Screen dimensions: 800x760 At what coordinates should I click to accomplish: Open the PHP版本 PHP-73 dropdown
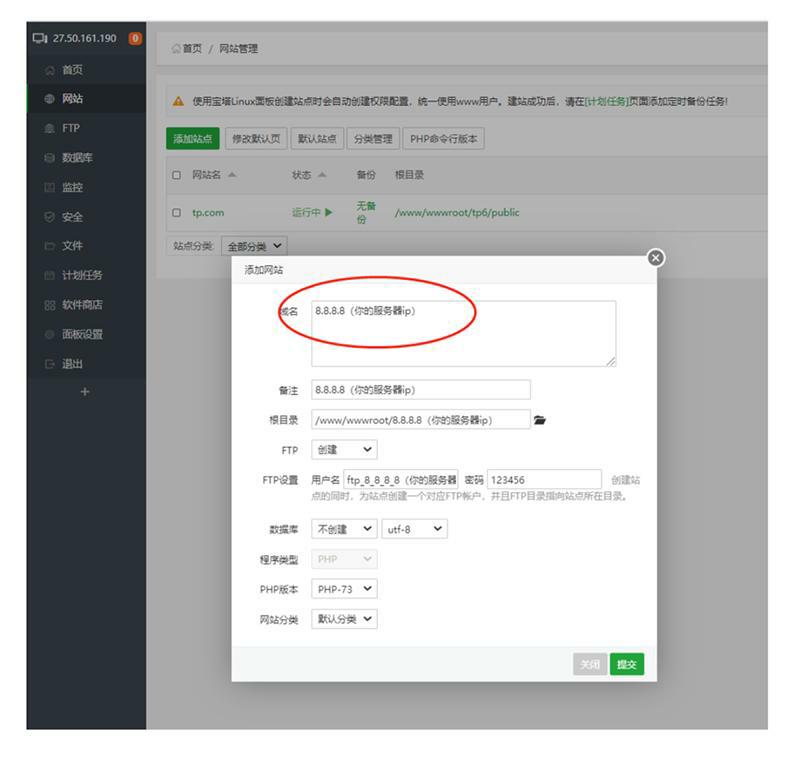344,589
